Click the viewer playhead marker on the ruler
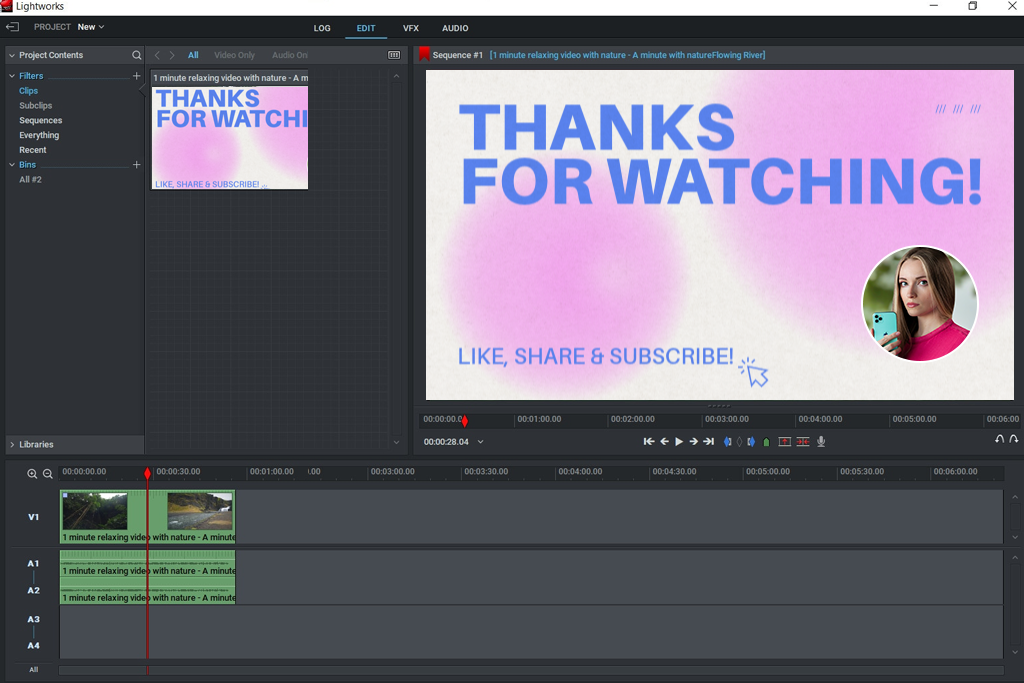This screenshot has width=1024, height=683. [x=465, y=421]
